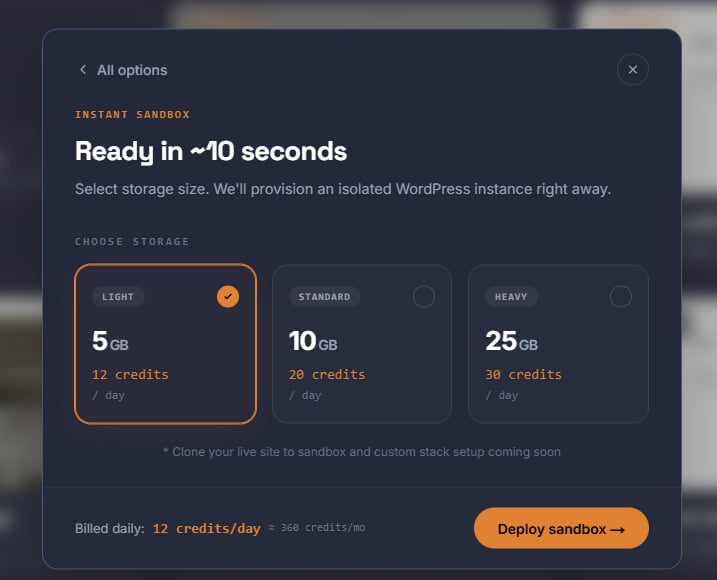Click the INSTANT SANDBOX heading label
The height and width of the screenshot is (580, 717).
[x=132, y=114]
